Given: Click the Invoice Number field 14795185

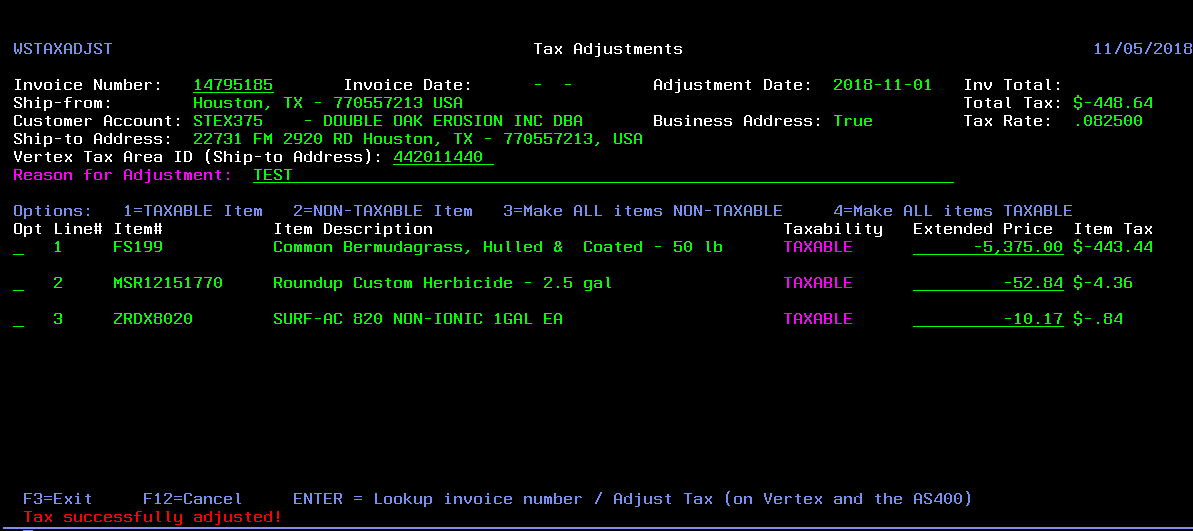Looking at the screenshot, I should pyautogui.click(x=233, y=85).
